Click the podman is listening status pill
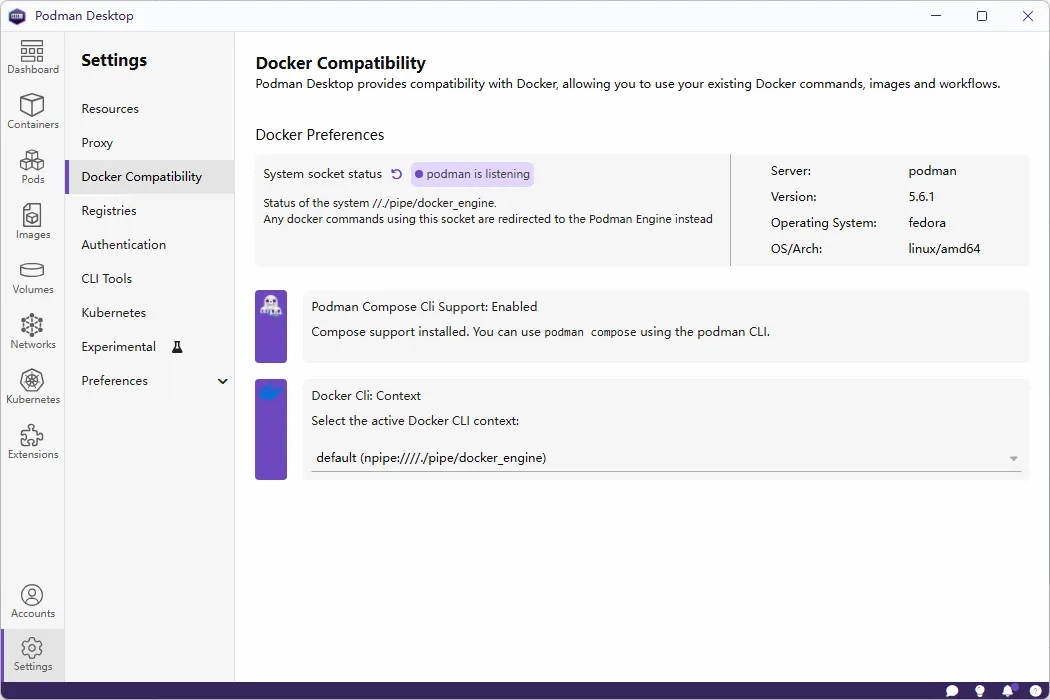This screenshot has width=1050, height=700. [471, 174]
